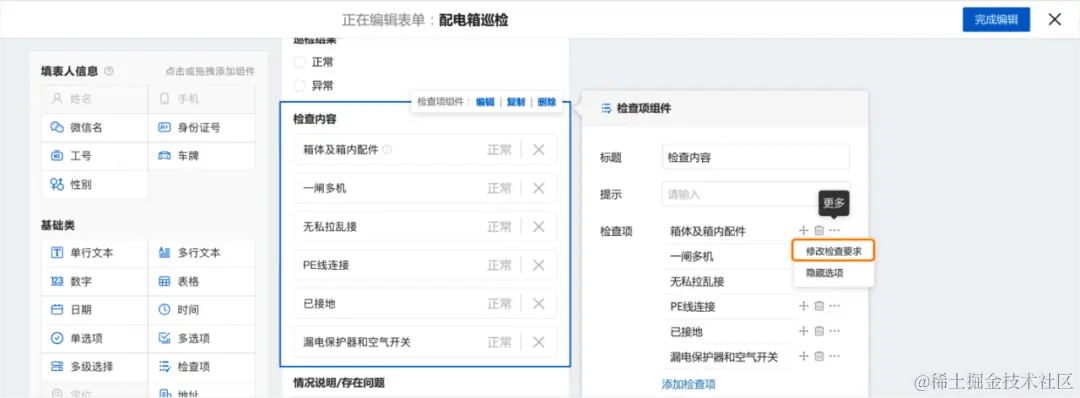Image resolution: width=1080 pixels, height=398 pixels.
Task: Add the 多行文本 component
Action: click(202, 253)
